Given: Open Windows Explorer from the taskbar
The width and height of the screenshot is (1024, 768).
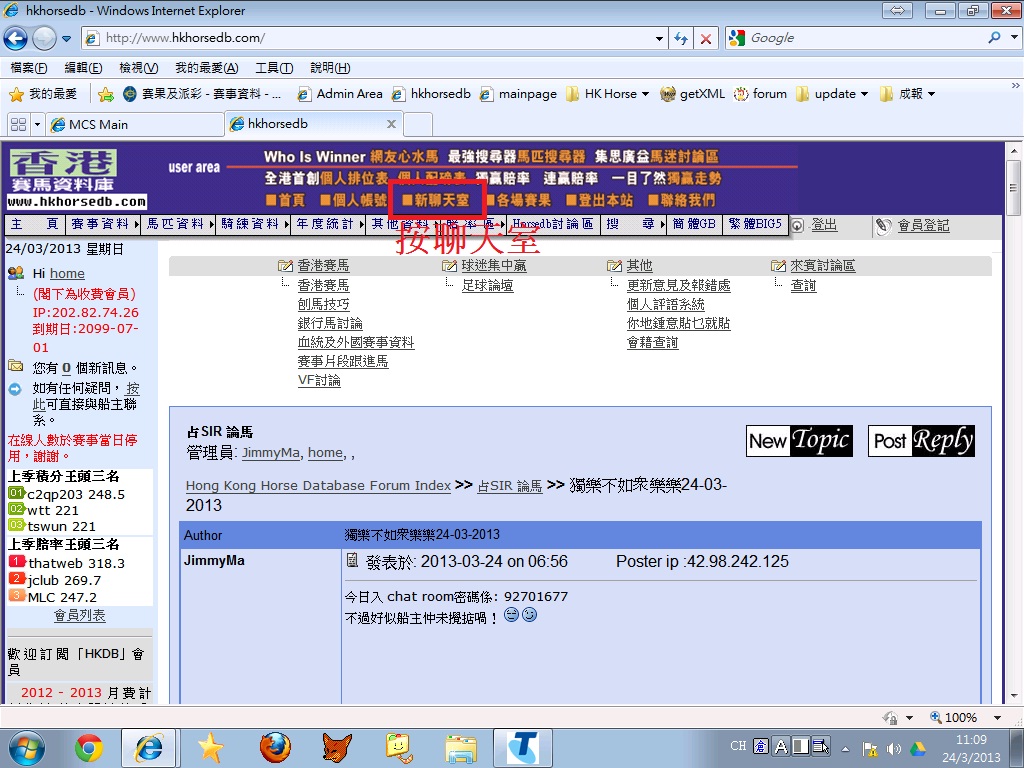Looking at the screenshot, I should pyautogui.click(x=461, y=747).
